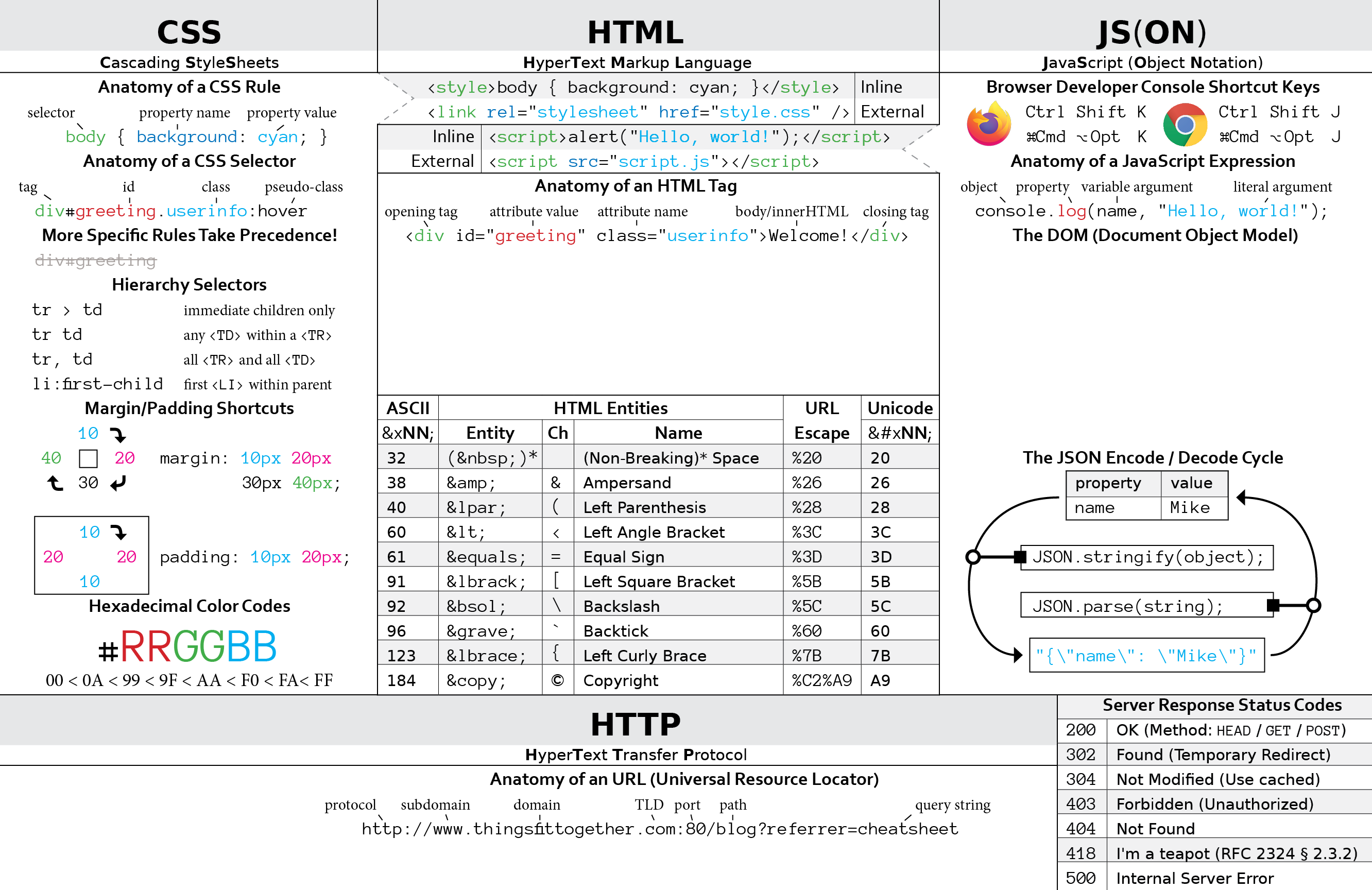
Task: Click the 'Margin/Padding Shortcuts' title
Action: point(189,408)
